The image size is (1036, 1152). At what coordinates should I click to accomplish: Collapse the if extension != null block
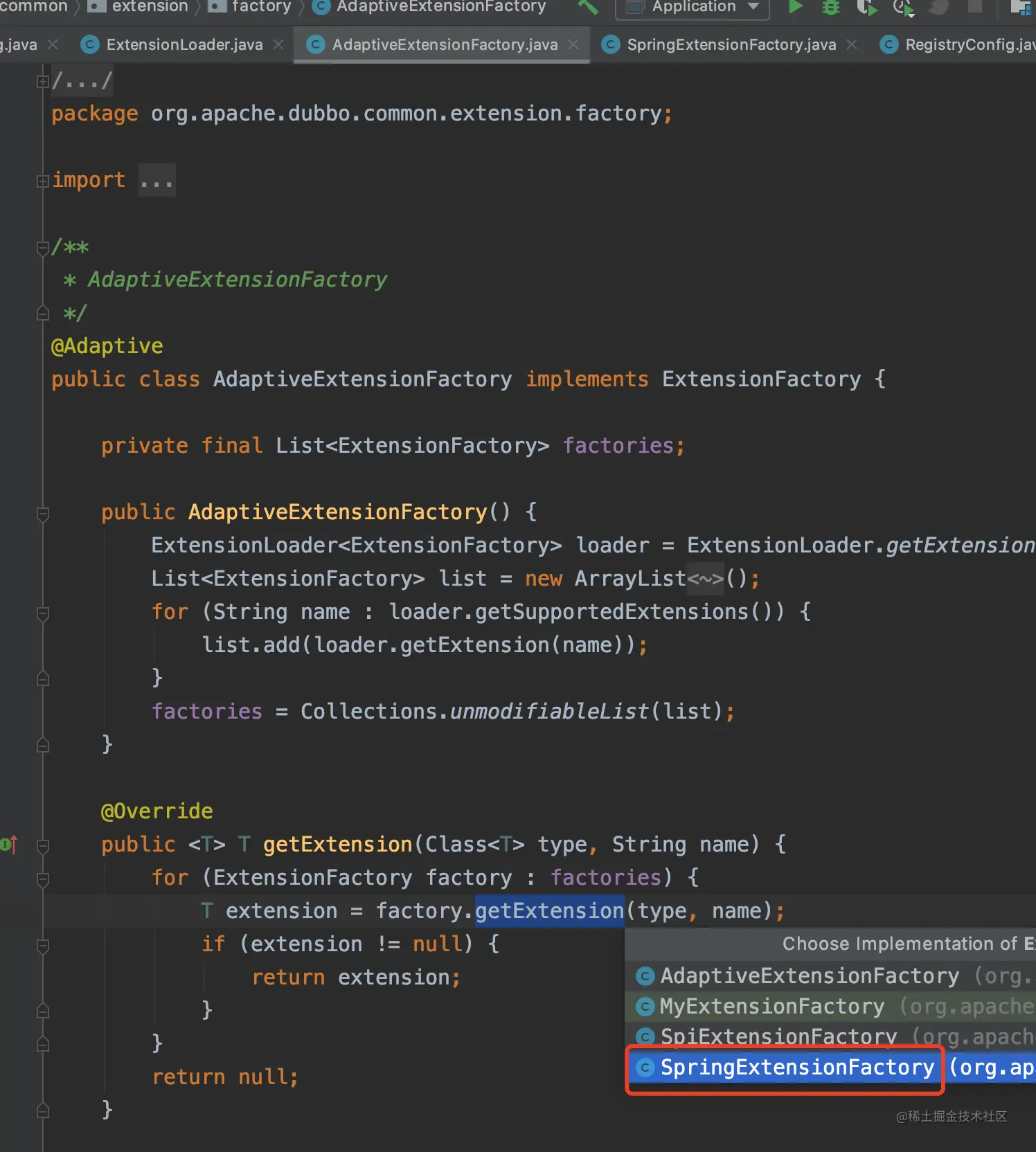pos(42,946)
